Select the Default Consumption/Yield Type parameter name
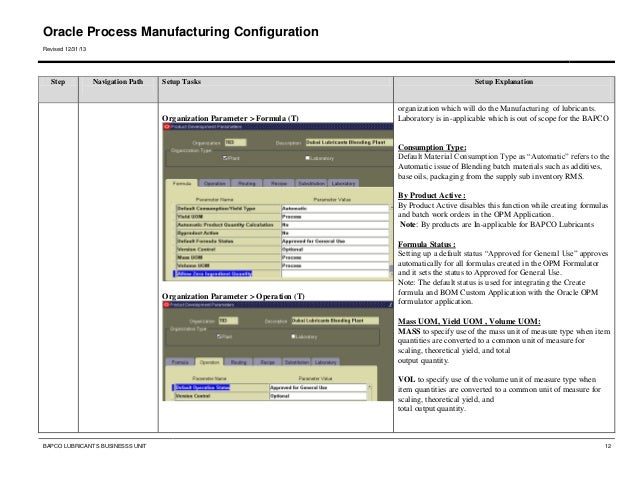The image size is (638, 493). 228,209
